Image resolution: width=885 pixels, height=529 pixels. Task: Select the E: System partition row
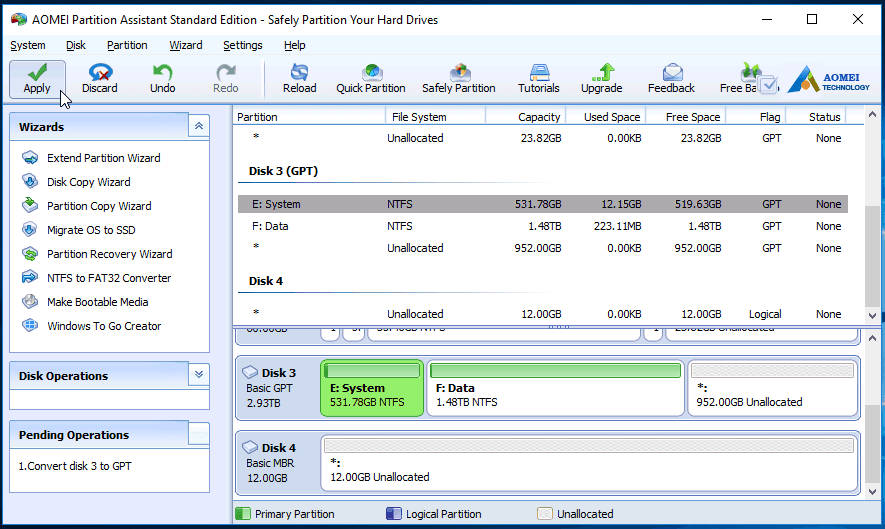tap(543, 204)
